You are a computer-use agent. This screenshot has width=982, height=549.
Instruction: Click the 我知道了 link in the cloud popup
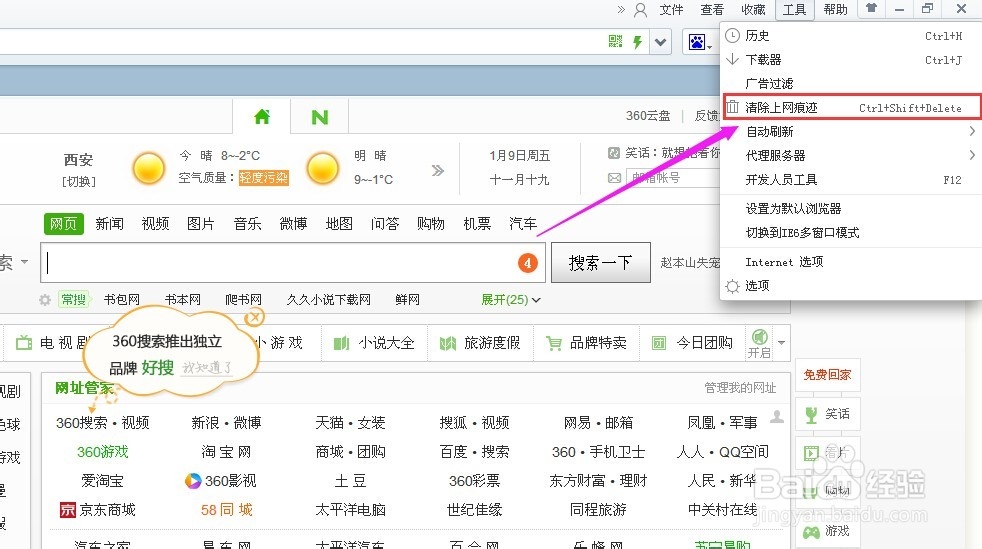tap(207, 367)
